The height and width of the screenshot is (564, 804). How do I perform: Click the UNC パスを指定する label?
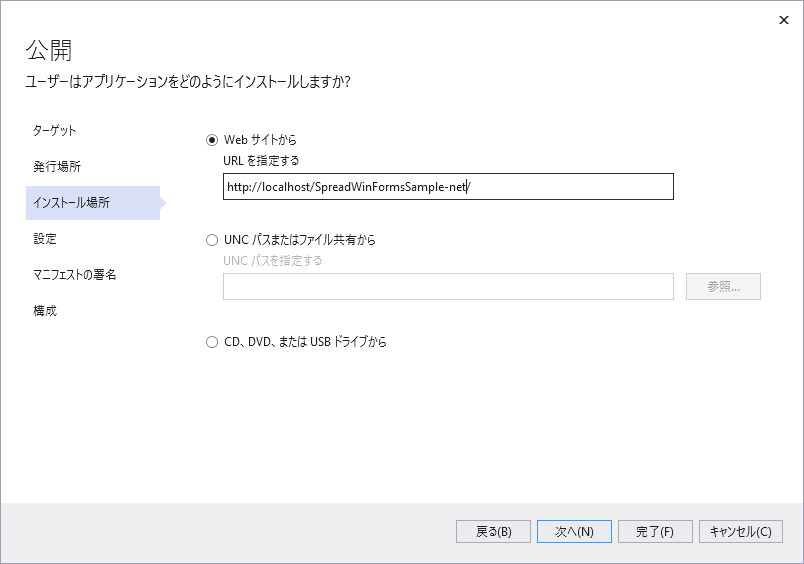click(x=273, y=261)
